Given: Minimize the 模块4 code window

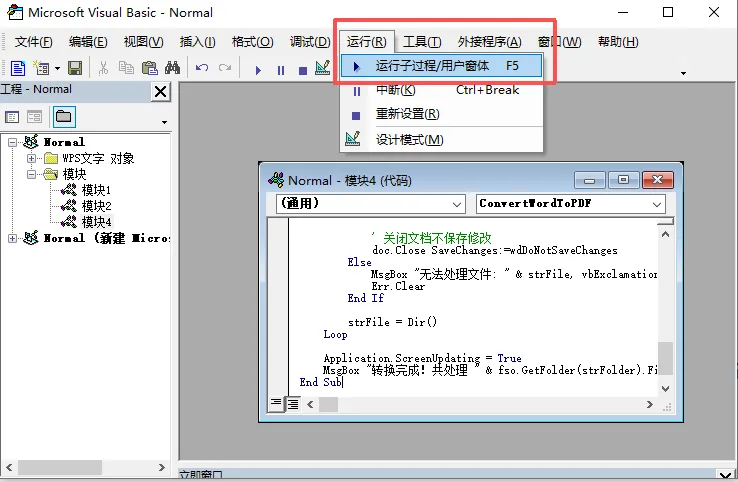Looking at the screenshot, I should [589, 180].
